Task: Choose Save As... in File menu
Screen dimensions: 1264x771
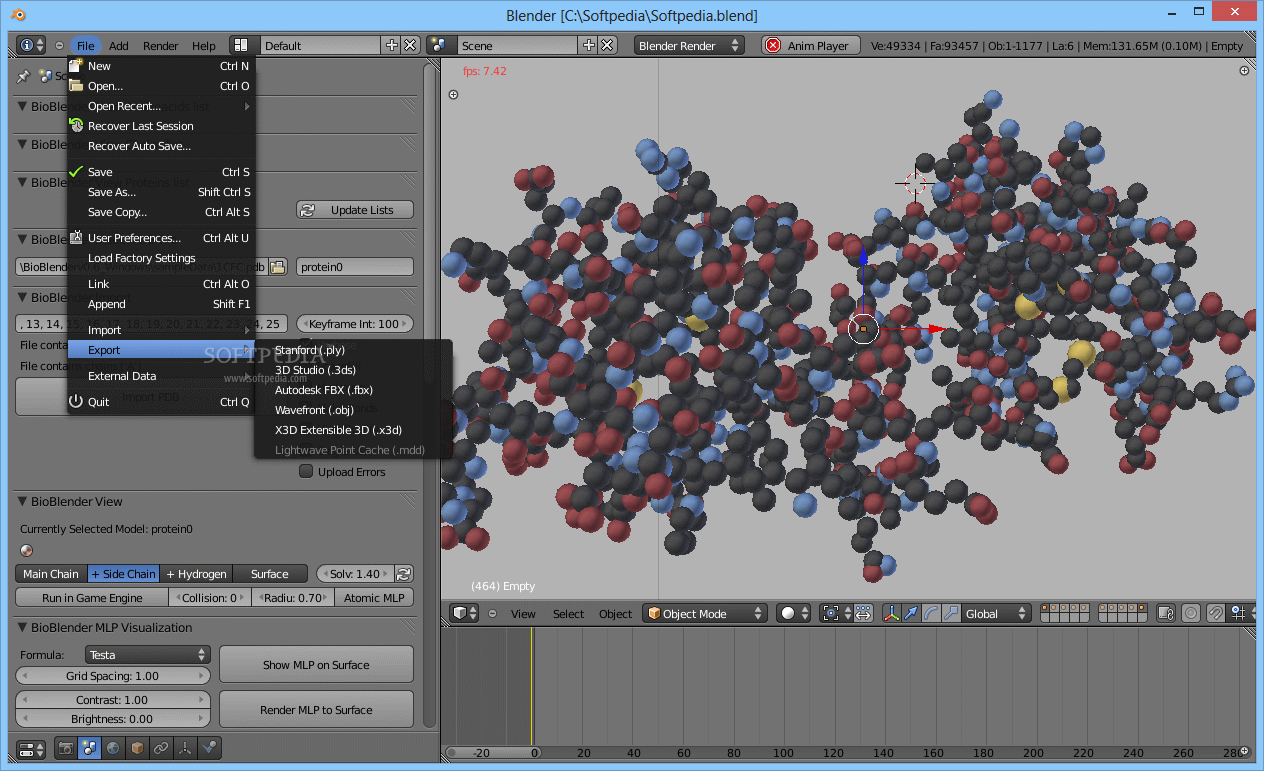Action: pyautogui.click(x=161, y=192)
